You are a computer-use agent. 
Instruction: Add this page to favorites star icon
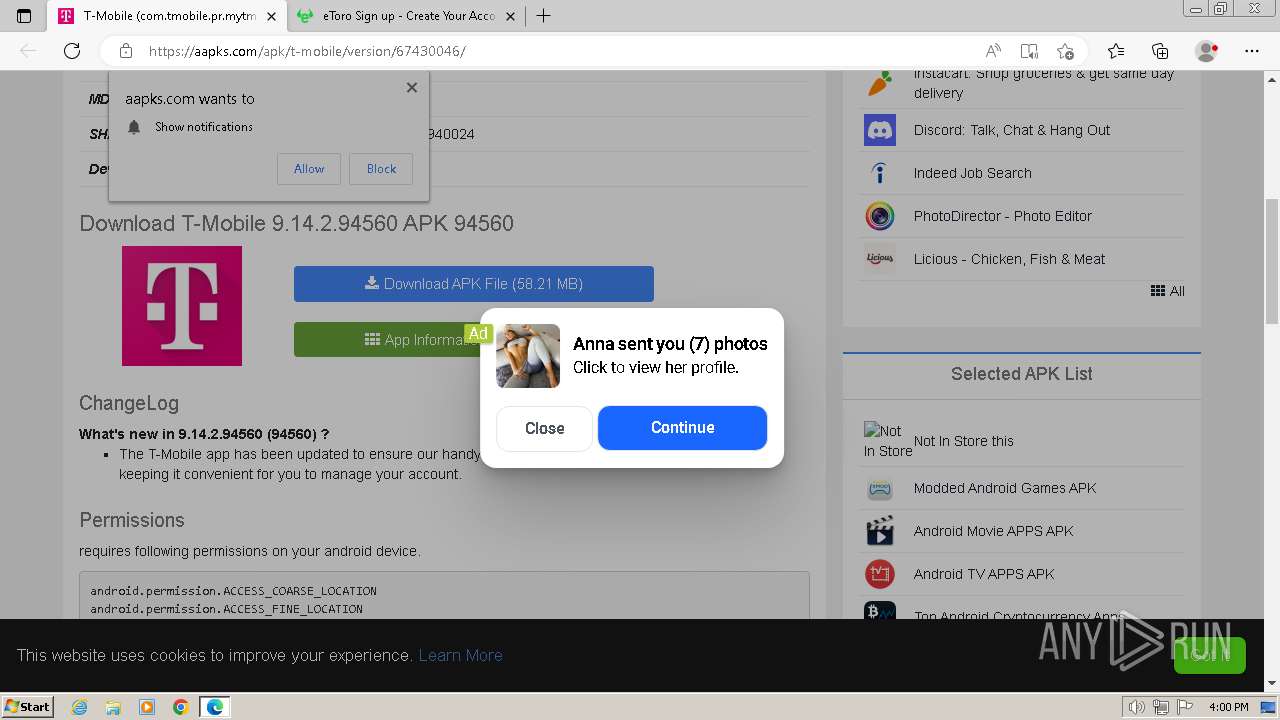point(1066,51)
